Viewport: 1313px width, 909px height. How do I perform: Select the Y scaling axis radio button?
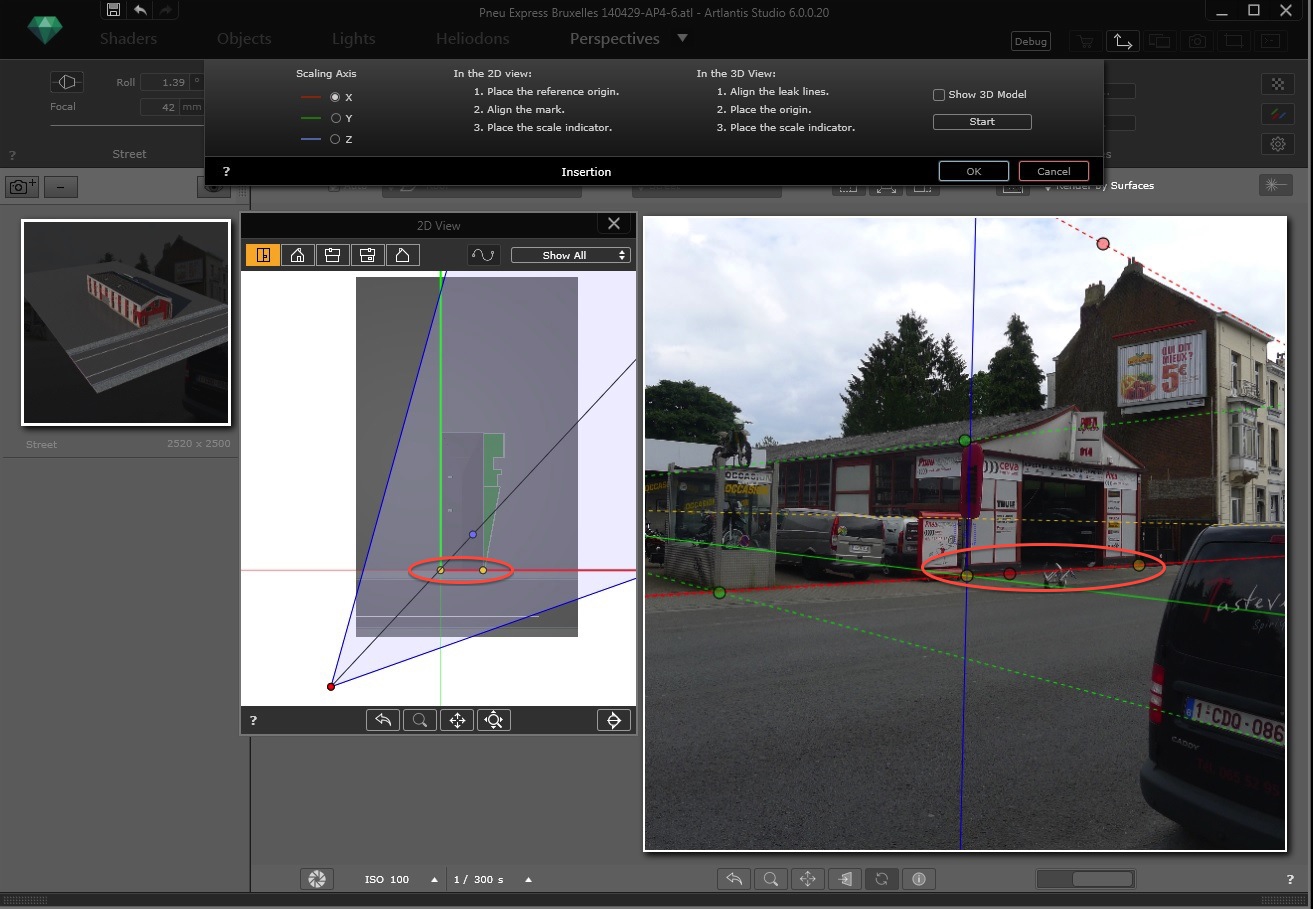pos(335,119)
